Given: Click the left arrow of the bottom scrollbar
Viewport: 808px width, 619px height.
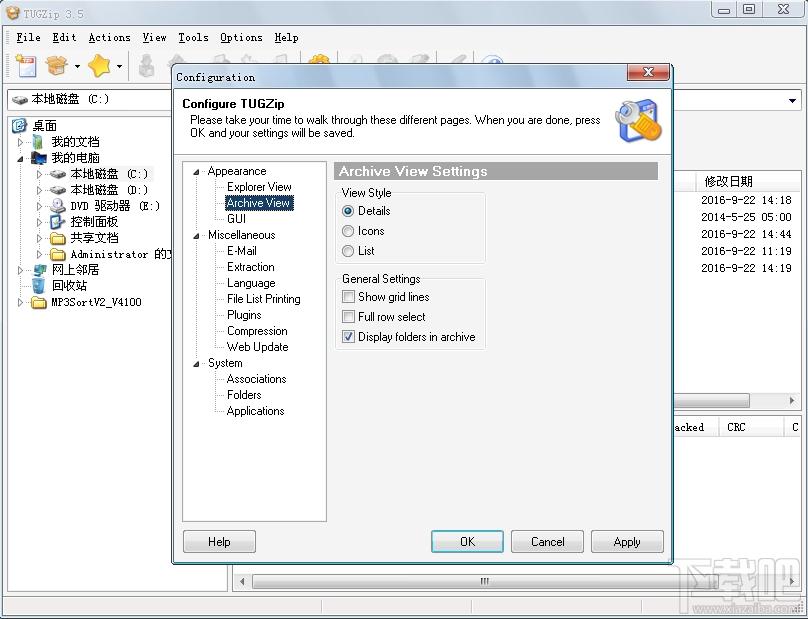Looking at the screenshot, I should point(242,581).
